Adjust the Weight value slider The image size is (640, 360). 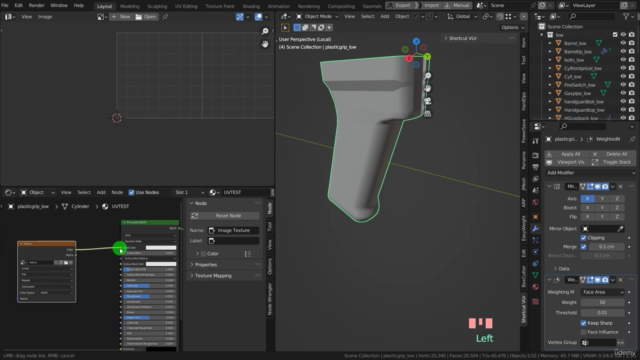coord(602,302)
